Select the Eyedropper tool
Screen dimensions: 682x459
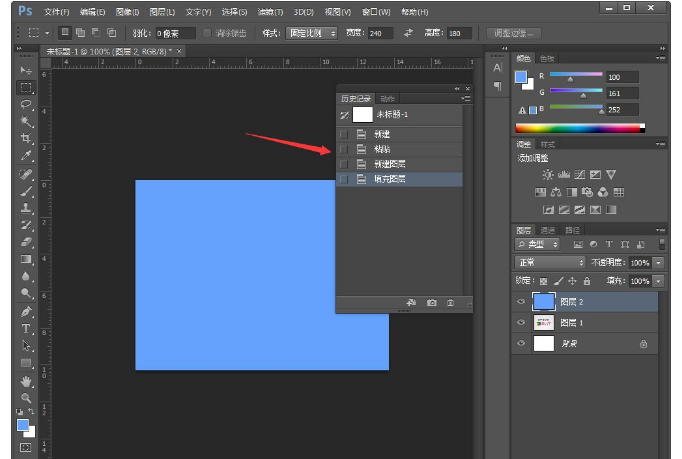(26, 156)
